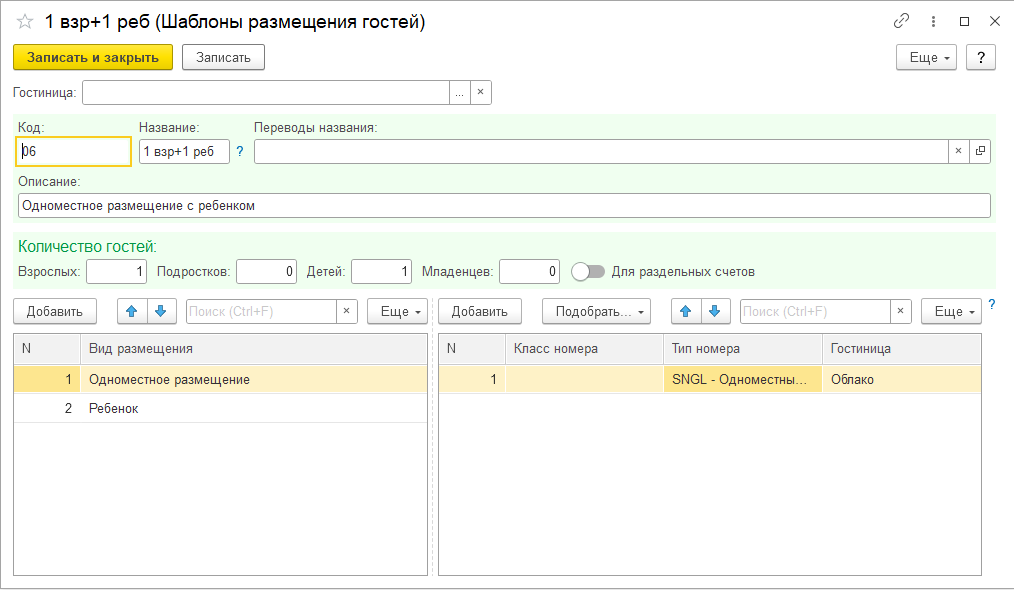Open the top-right Еще dropdown menu

[x=926, y=57]
